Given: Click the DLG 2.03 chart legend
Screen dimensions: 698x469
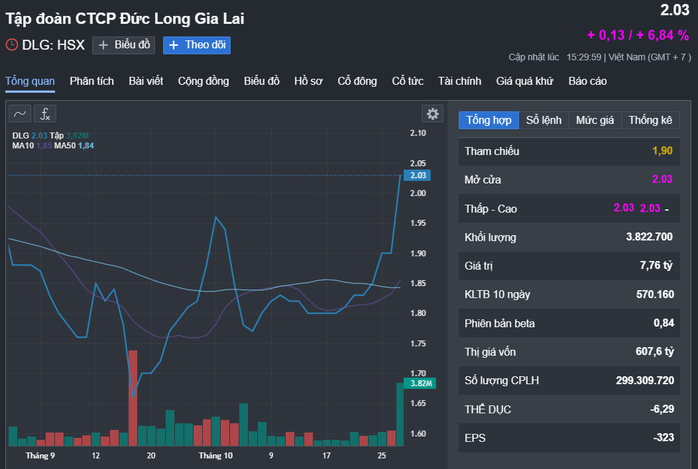Looking at the screenshot, I should point(29,136).
